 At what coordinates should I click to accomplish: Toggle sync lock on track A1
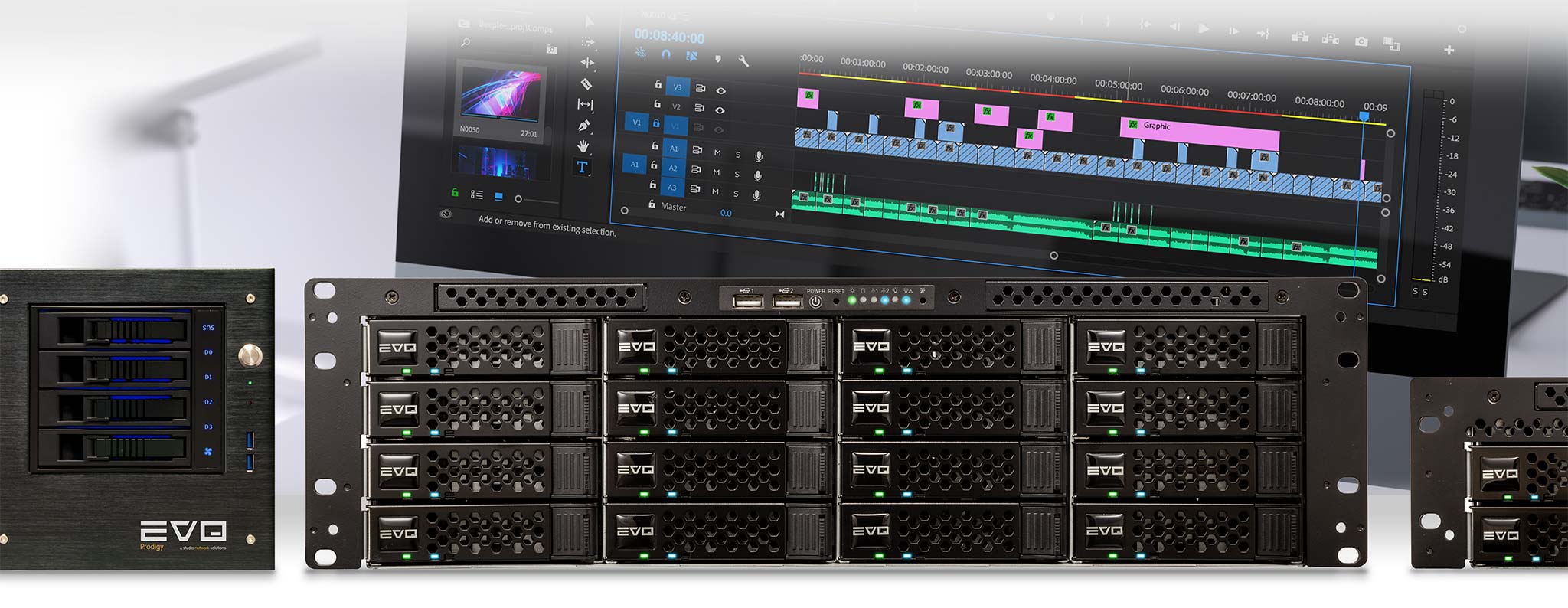click(697, 150)
